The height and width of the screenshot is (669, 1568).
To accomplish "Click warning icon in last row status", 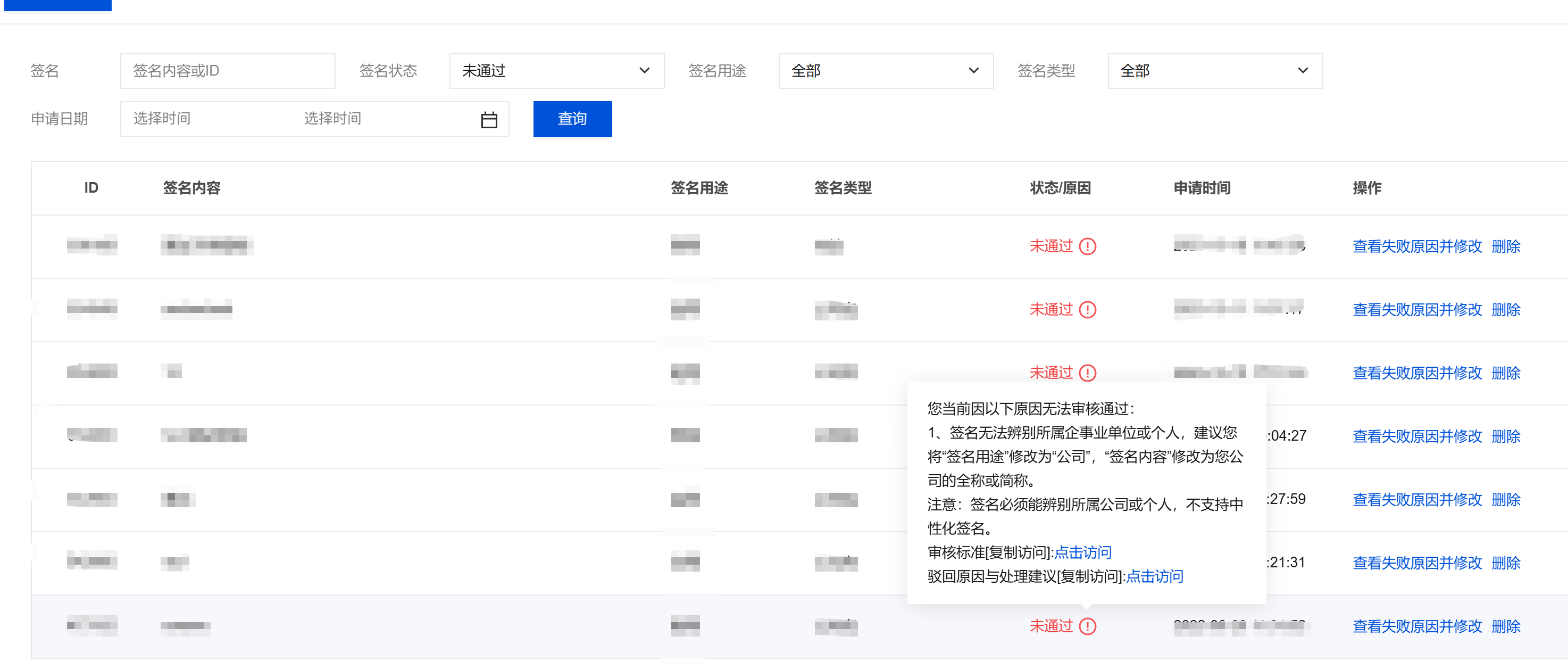I will point(1087,626).
